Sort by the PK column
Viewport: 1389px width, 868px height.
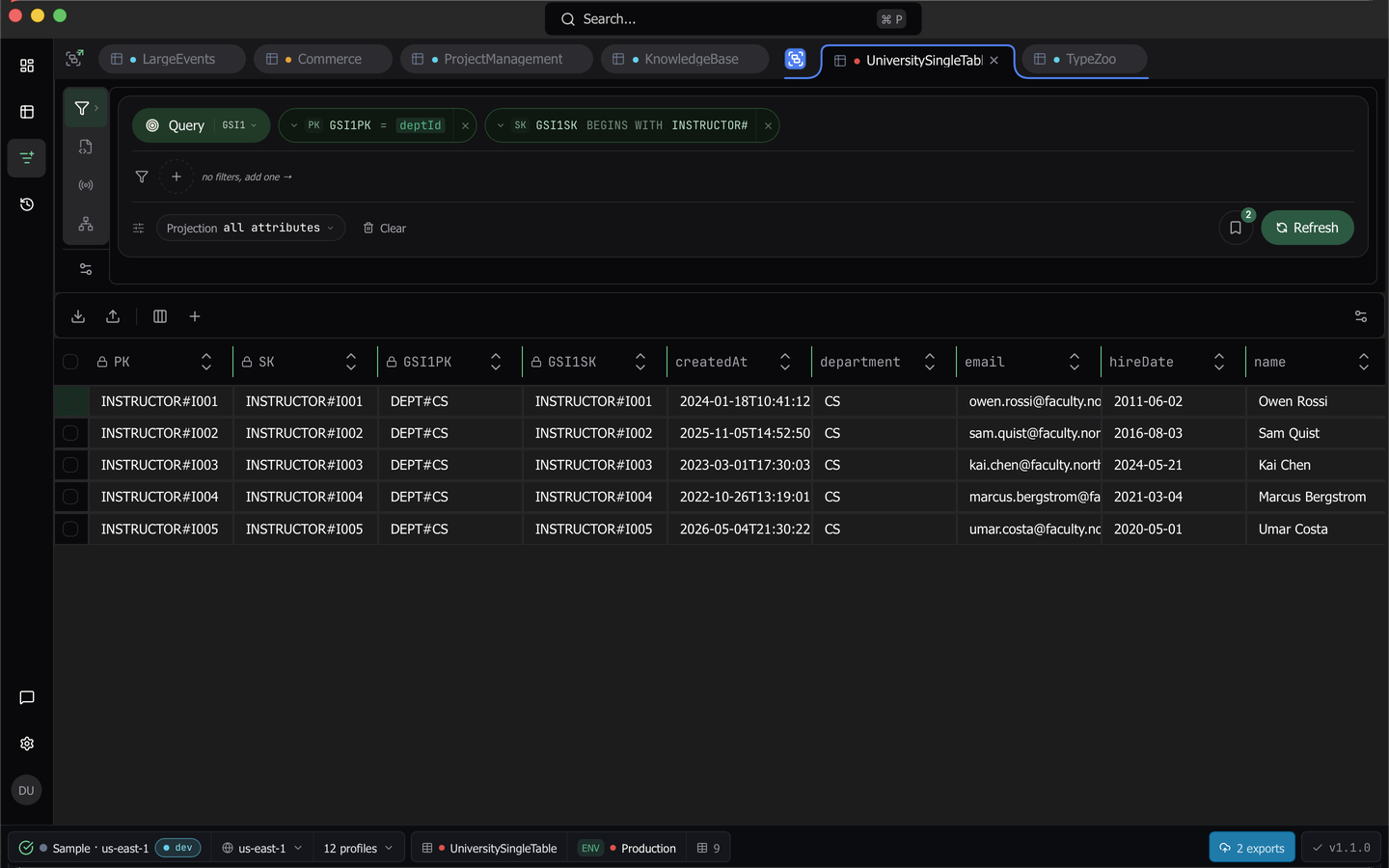coord(206,362)
